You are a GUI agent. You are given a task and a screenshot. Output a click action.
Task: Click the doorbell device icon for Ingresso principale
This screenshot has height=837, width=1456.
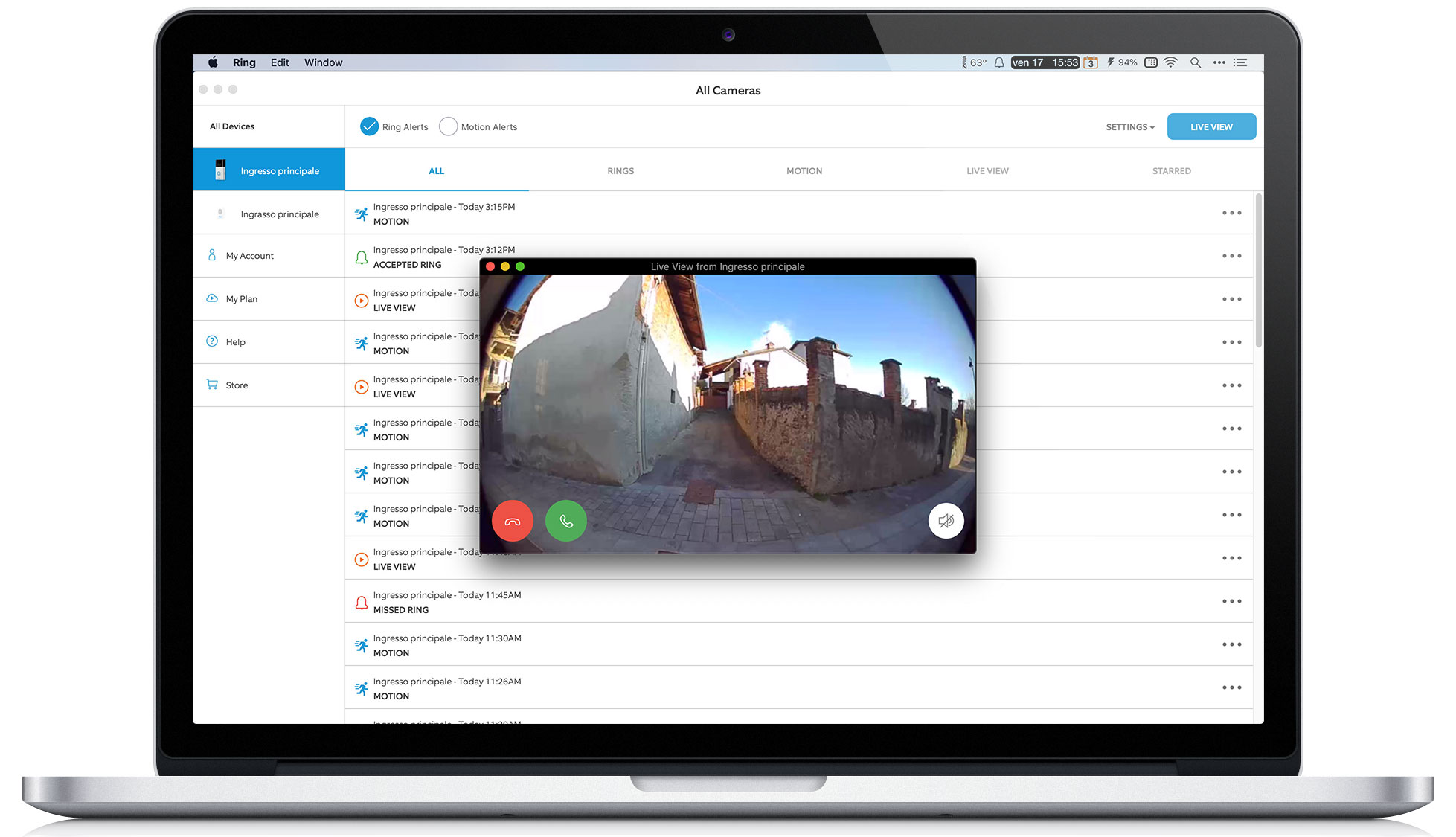220,170
